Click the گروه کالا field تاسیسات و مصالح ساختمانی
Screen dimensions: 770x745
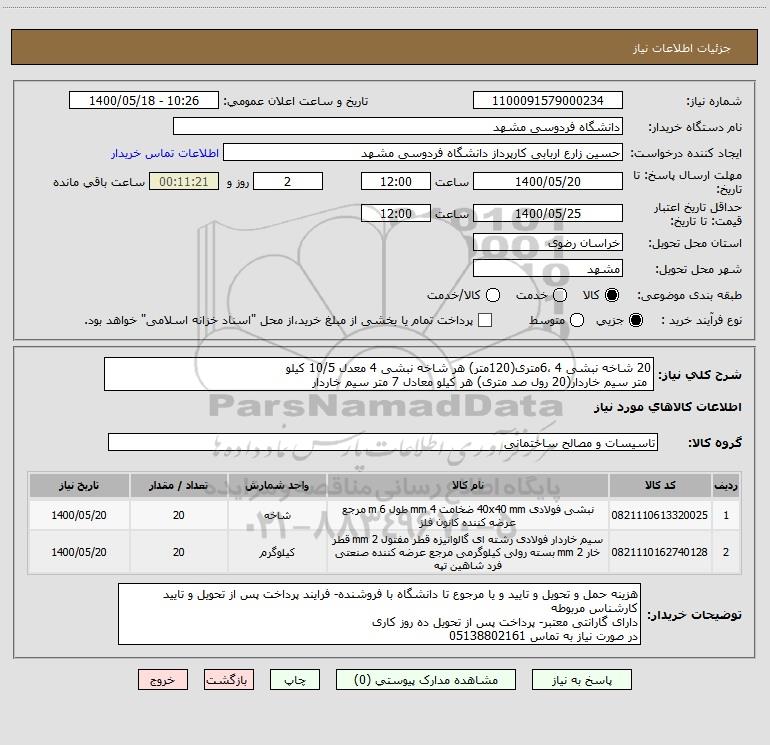coord(383,442)
